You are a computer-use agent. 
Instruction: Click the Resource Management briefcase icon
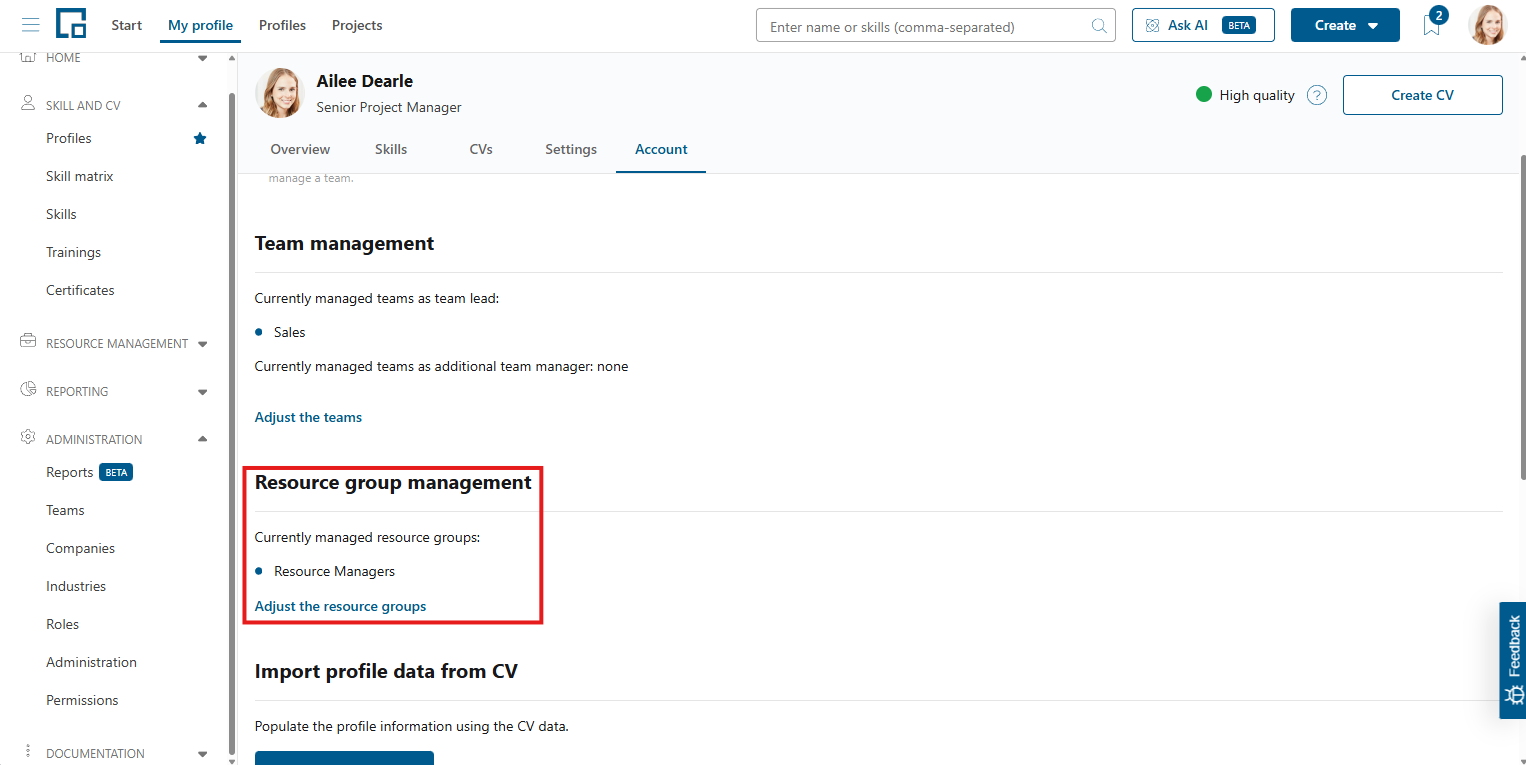(28, 342)
